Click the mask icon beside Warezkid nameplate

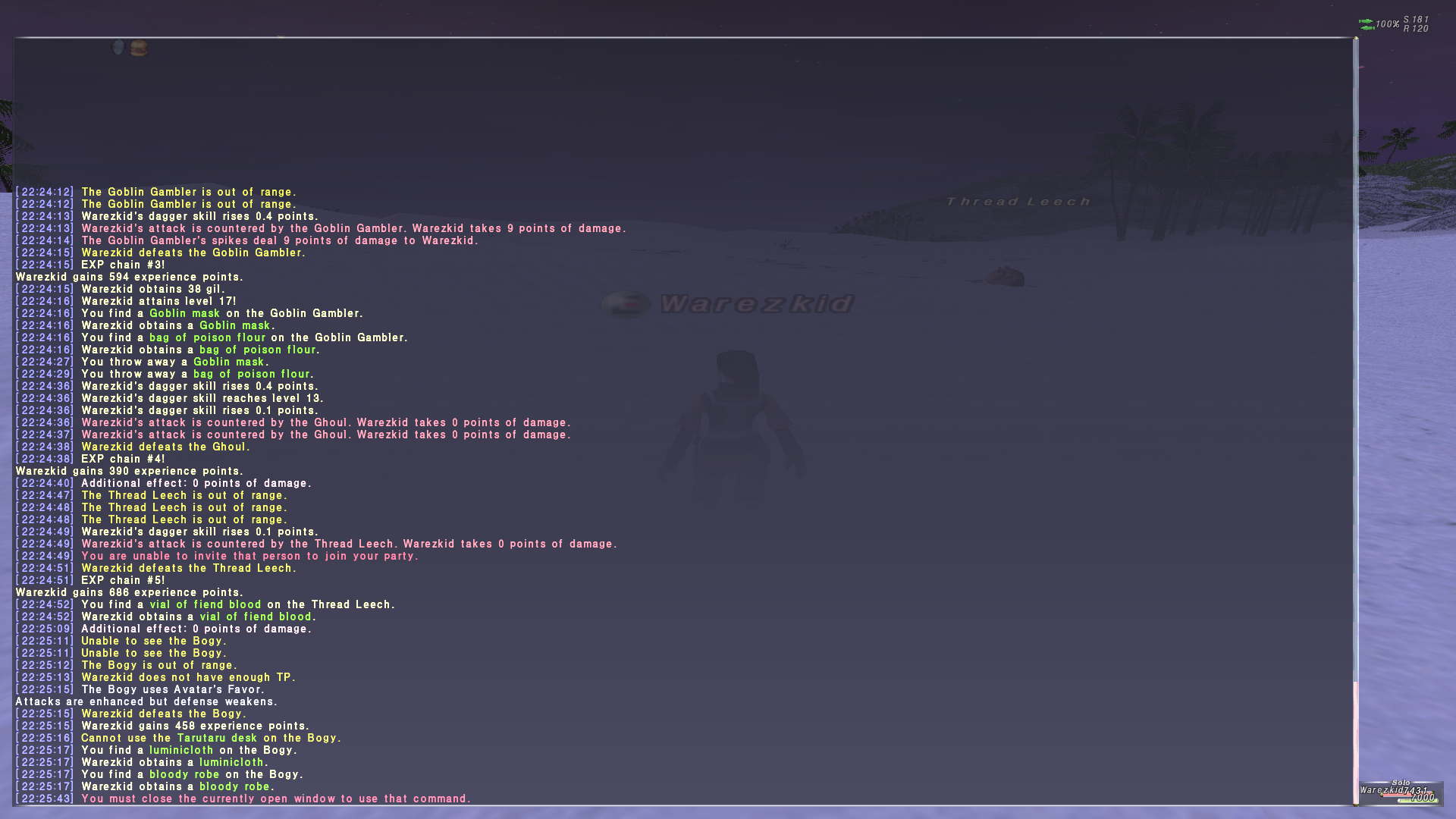click(x=626, y=305)
